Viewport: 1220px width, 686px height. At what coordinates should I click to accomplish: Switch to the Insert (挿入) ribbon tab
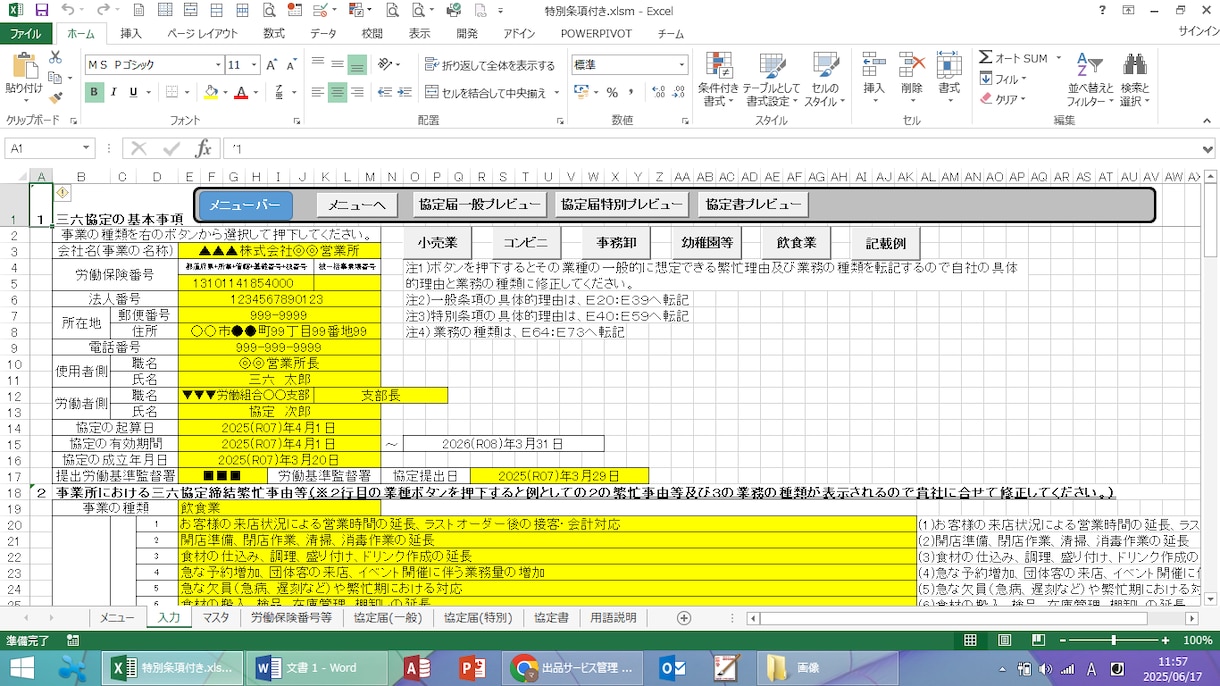131,33
